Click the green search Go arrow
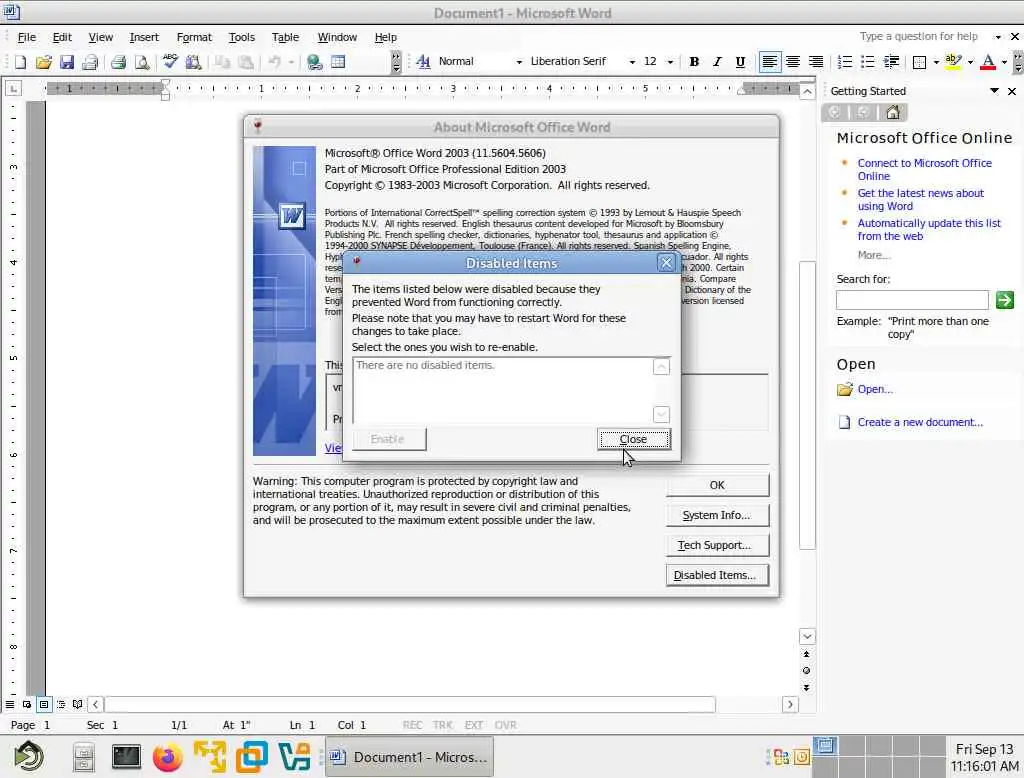The image size is (1024, 778). 1004,300
